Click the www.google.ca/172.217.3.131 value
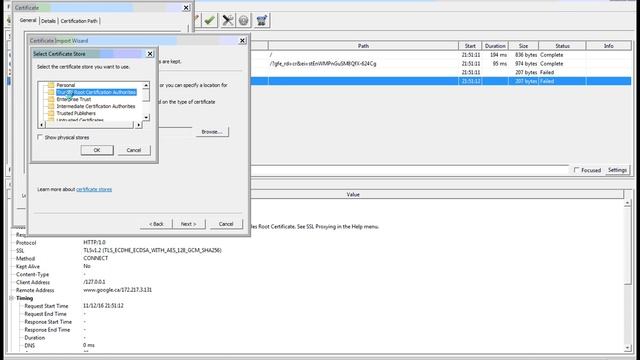This screenshot has width=640, height=360. (x=118, y=290)
